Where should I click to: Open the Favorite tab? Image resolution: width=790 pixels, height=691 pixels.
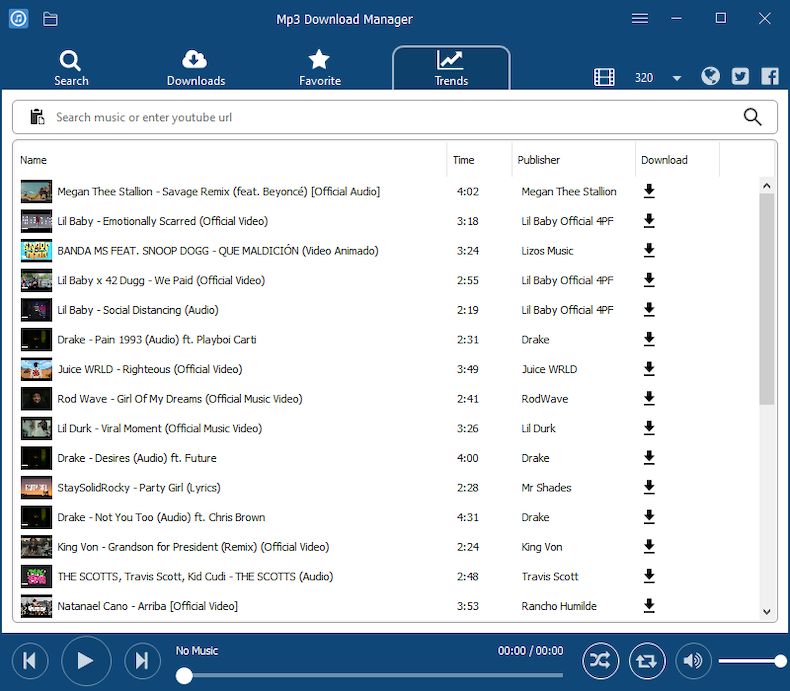[319, 68]
